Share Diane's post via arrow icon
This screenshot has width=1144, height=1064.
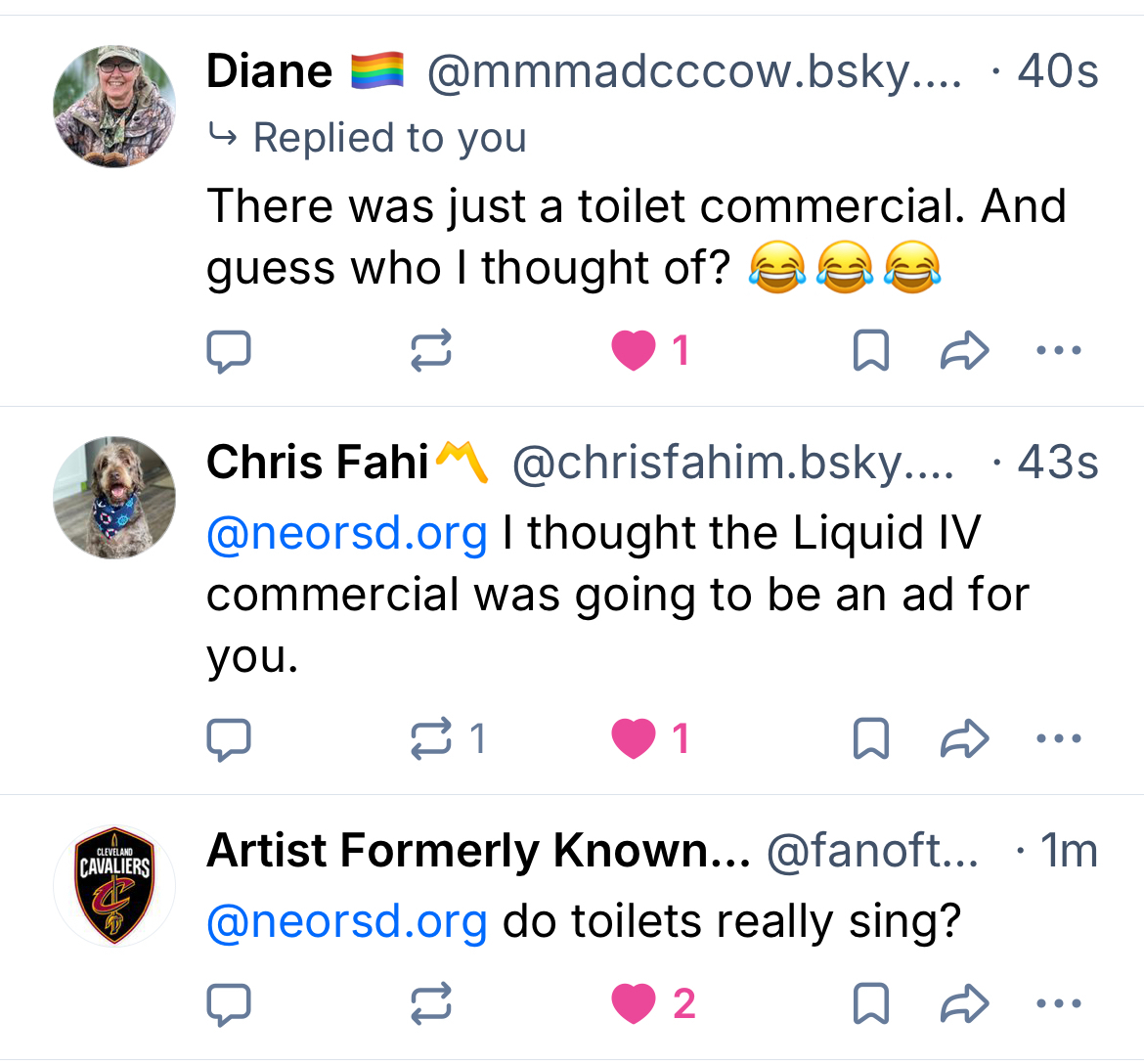point(964,350)
